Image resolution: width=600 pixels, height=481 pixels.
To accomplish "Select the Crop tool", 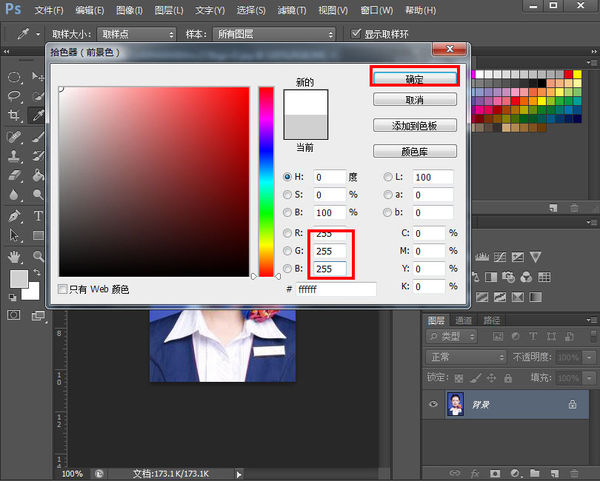I will click(x=14, y=116).
